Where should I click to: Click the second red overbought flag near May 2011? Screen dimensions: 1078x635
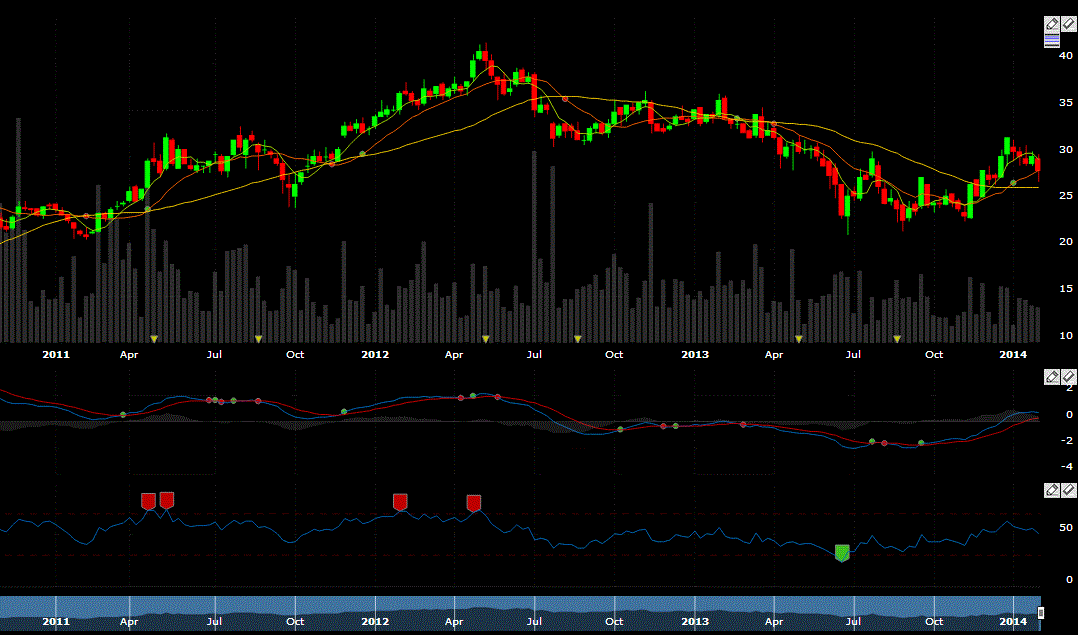click(166, 500)
